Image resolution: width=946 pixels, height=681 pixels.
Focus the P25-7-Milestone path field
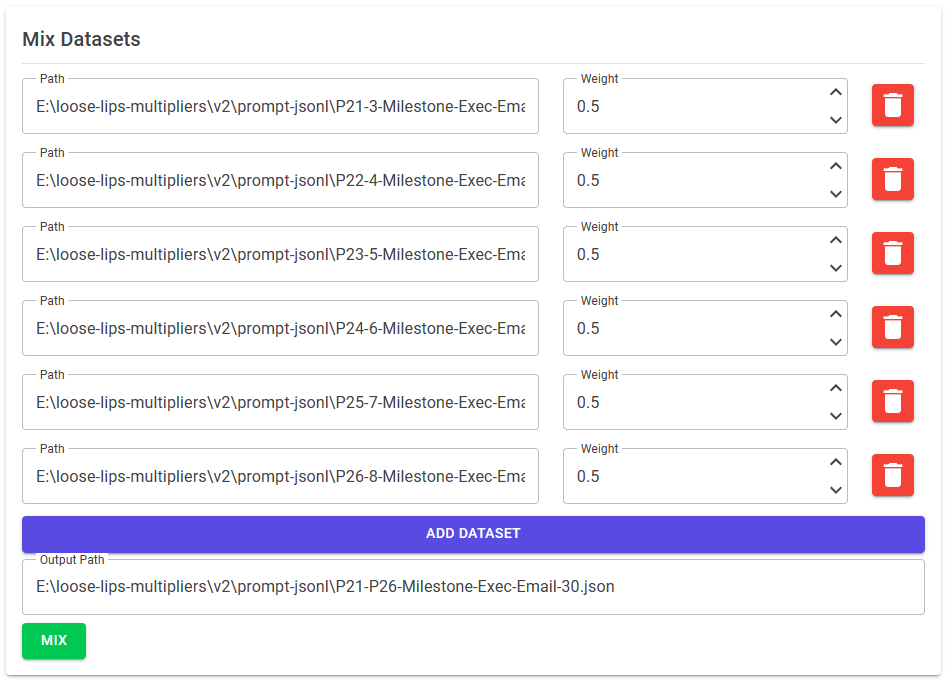[280, 402]
